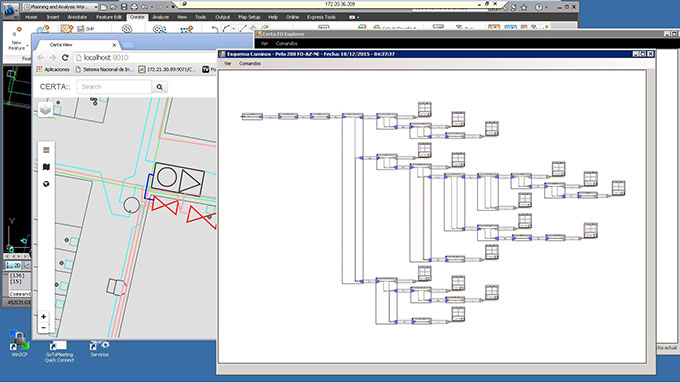Reload the localhost page
Image resolution: width=680 pixels, height=383 pixels.
65,58
